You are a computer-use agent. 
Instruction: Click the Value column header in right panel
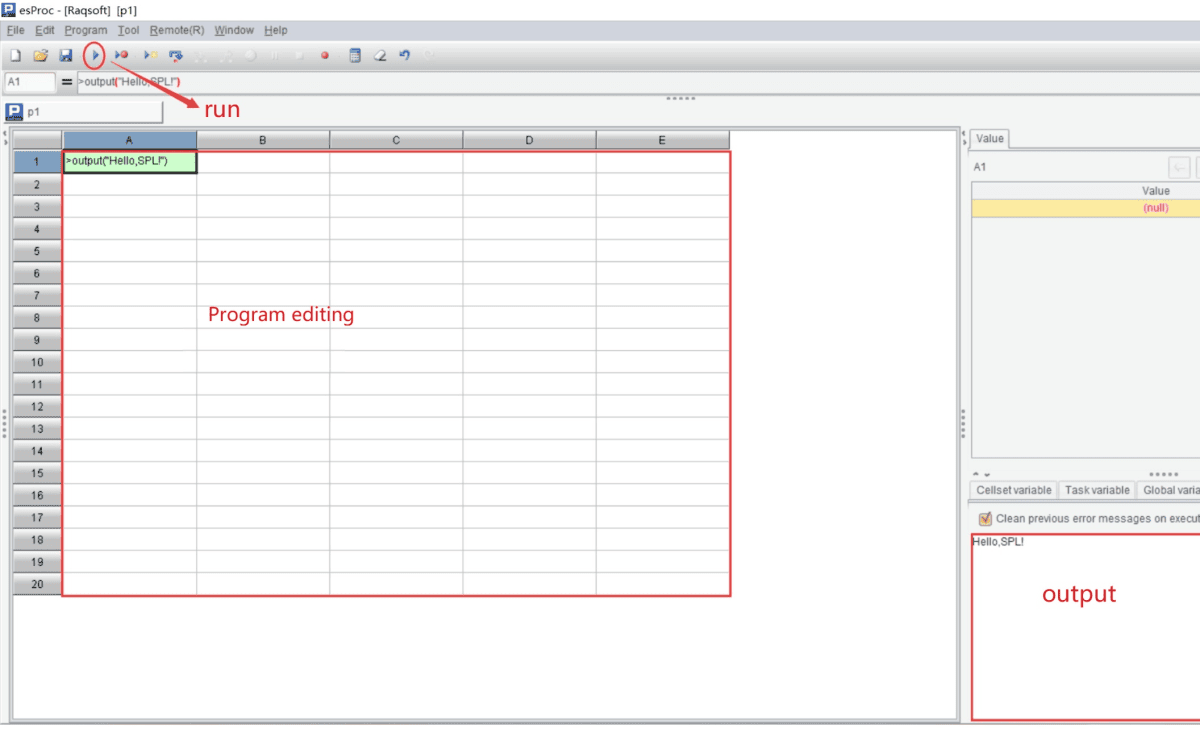[x=1086, y=190]
